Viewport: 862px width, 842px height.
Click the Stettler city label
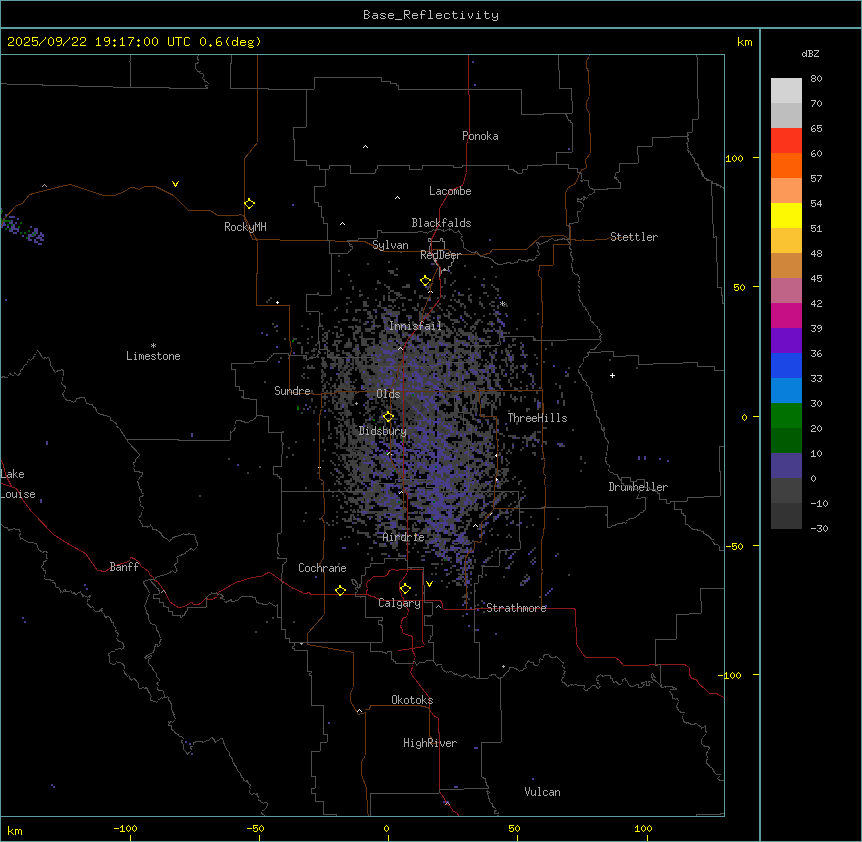[634, 237]
